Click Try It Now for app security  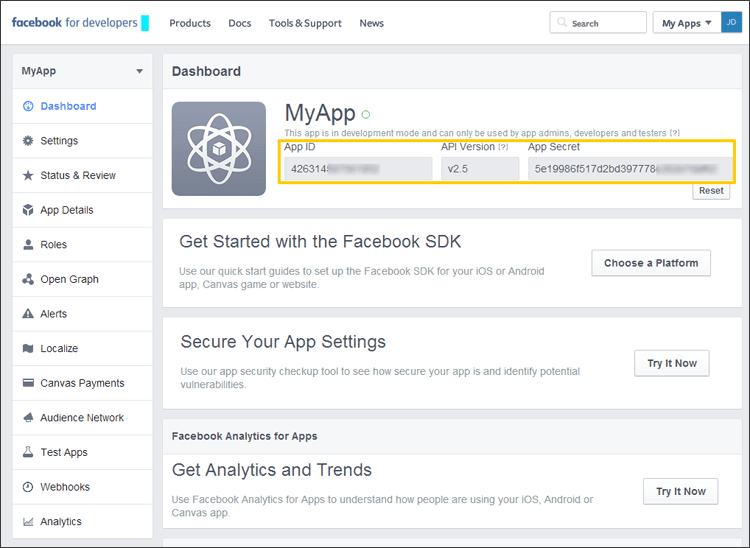coord(671,363)
